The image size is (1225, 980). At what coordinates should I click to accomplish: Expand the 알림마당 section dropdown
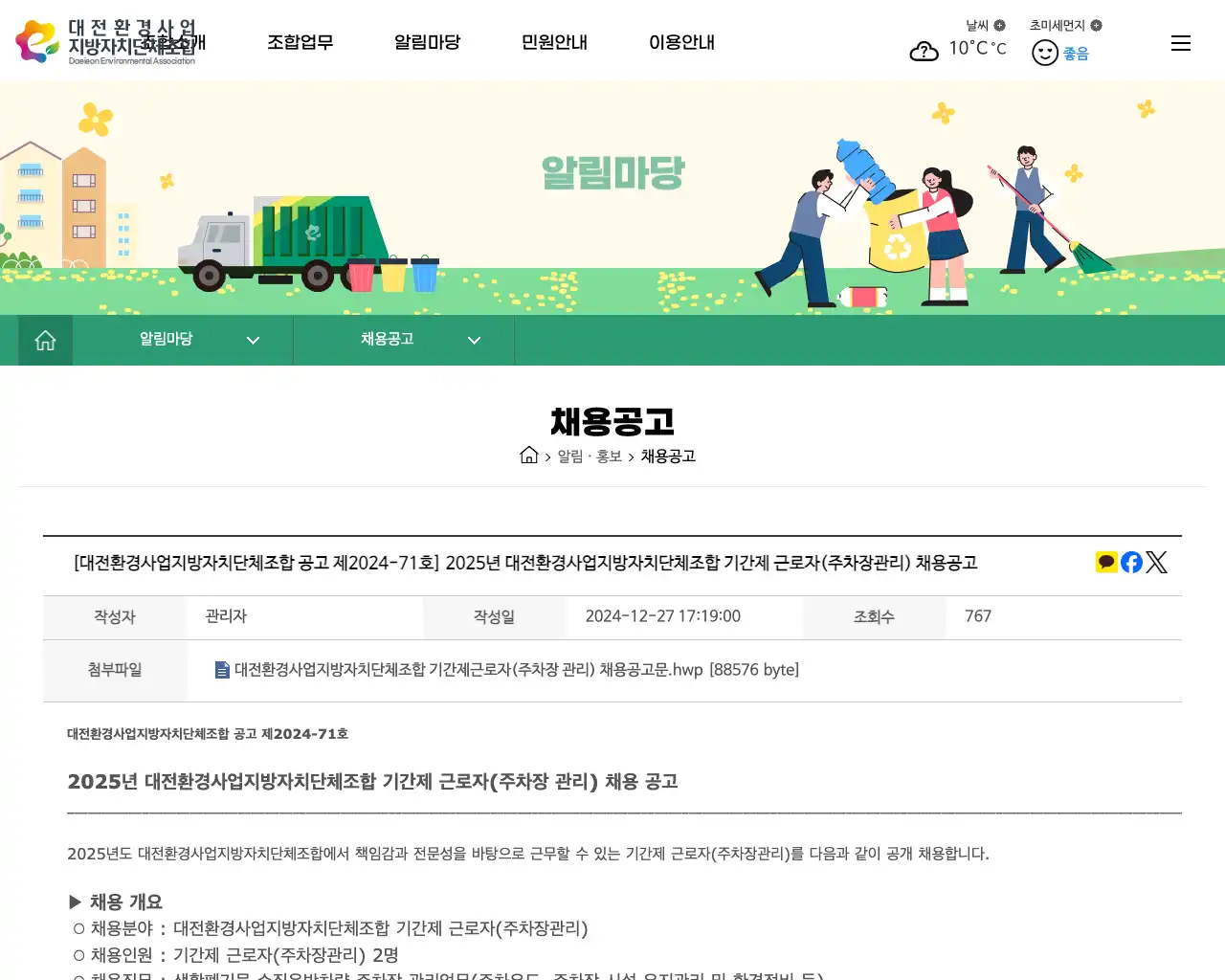point(253,340)
